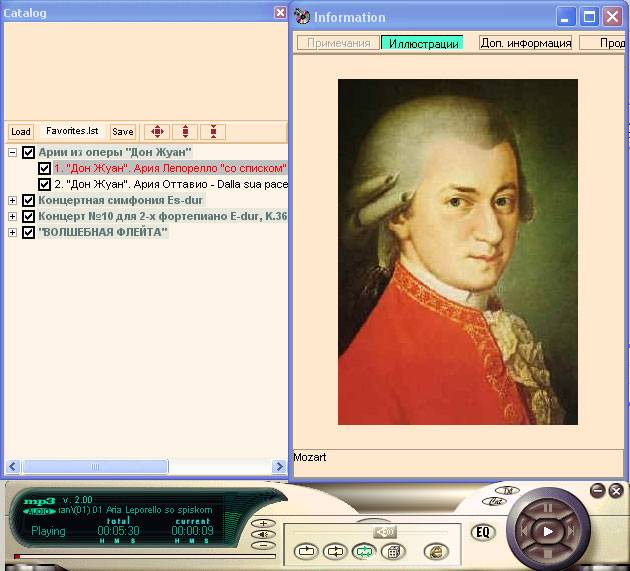
Task: Decrease volume with the minus button
Action: click(x=263, y=546)
